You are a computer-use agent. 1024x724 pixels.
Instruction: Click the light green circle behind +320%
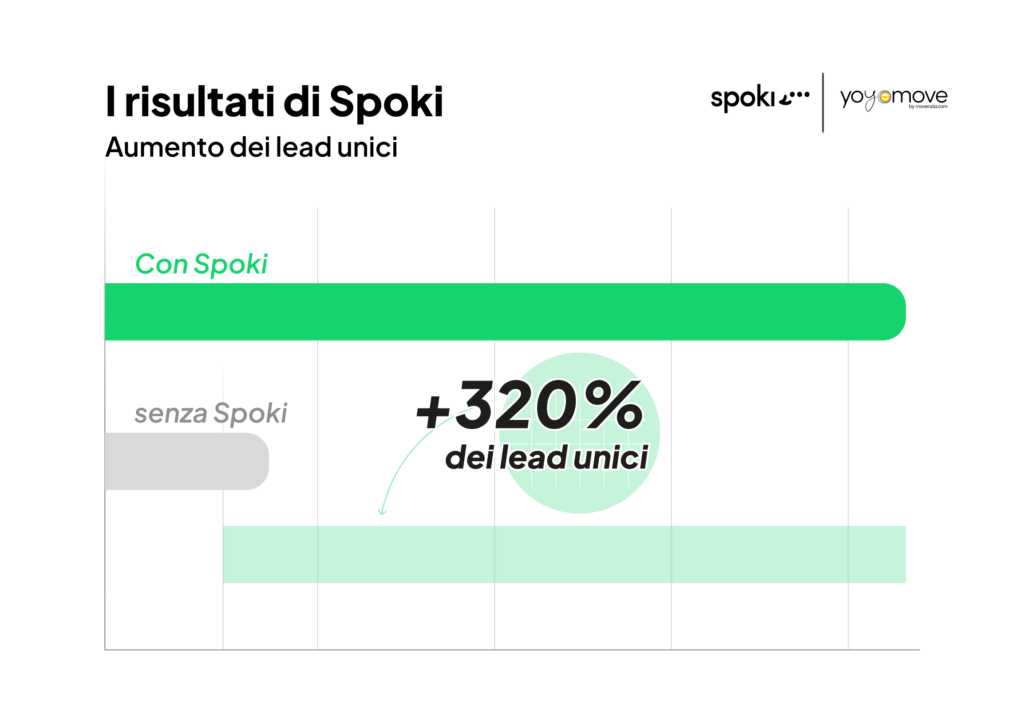click(579, 433)
